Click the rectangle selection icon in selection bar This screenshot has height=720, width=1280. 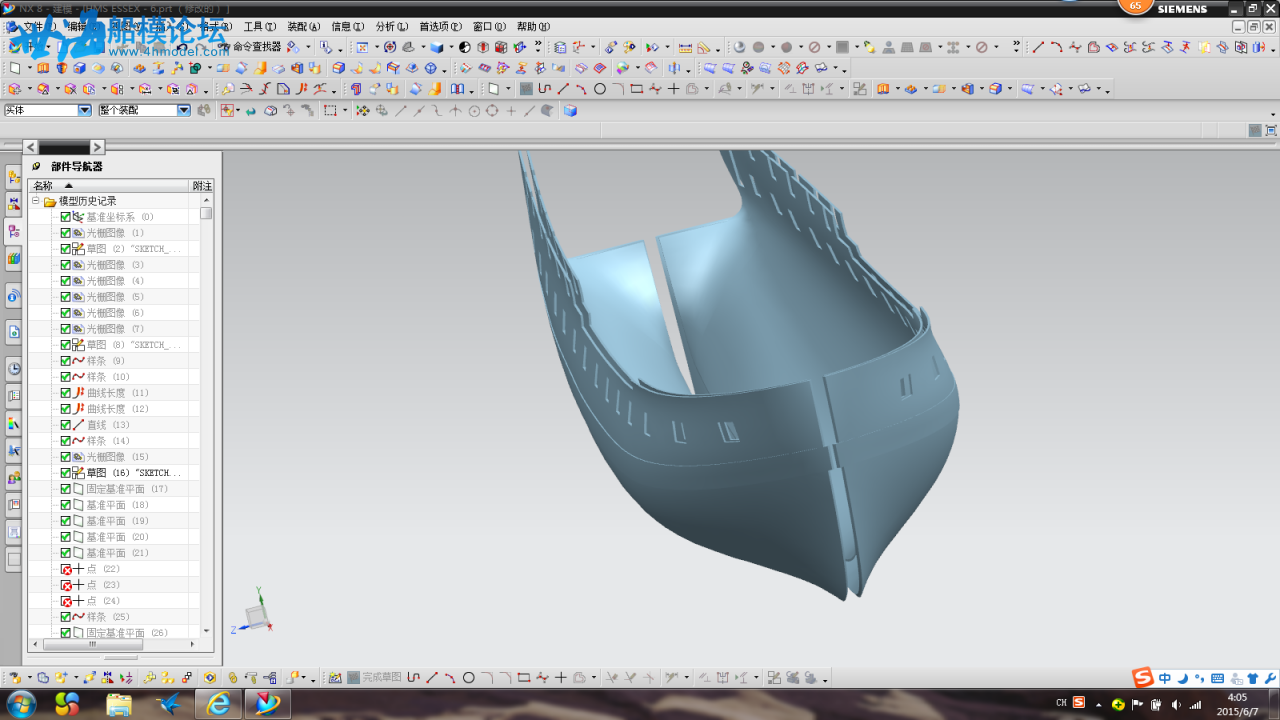pos(330,111)
